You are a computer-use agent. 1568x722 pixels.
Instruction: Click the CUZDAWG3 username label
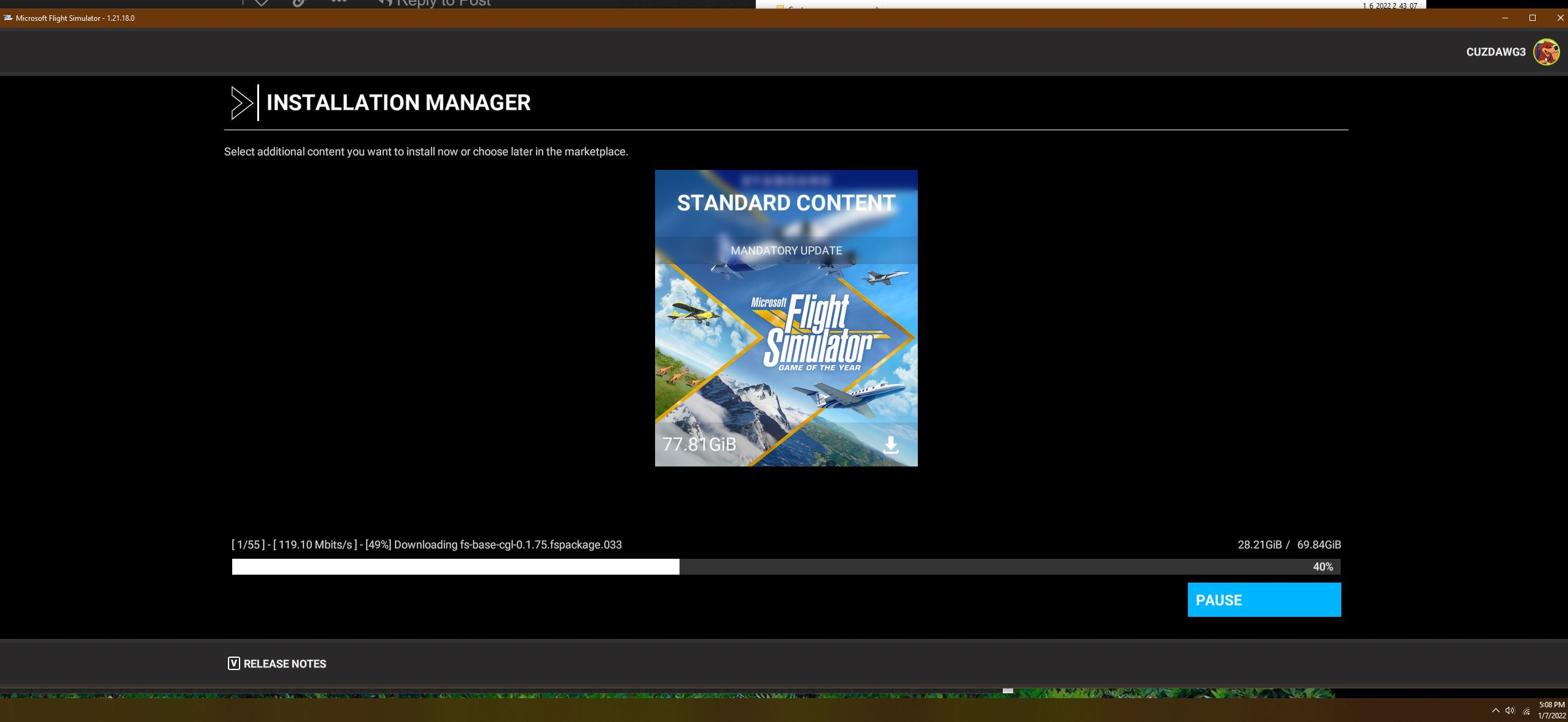pyautogui.click(x=1496, y=52)
